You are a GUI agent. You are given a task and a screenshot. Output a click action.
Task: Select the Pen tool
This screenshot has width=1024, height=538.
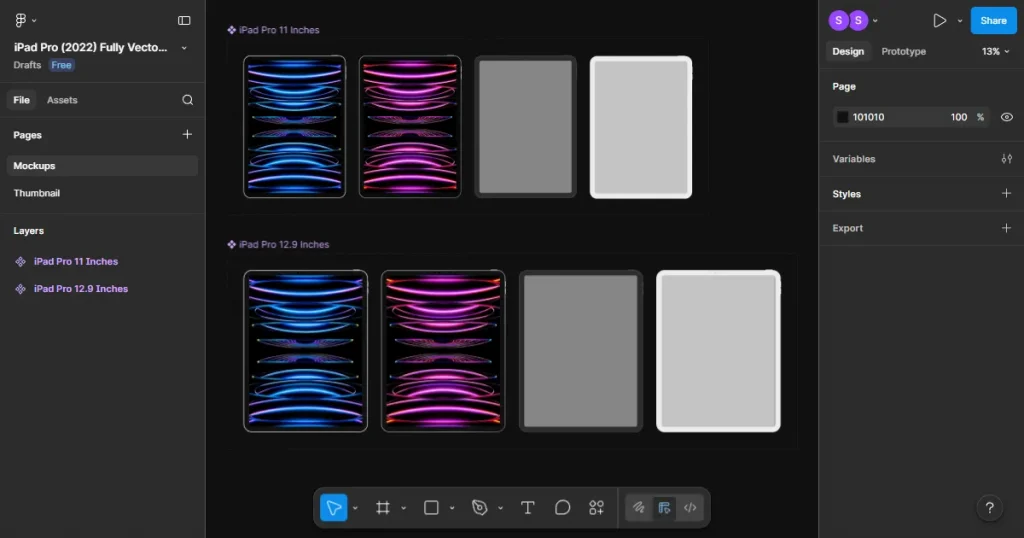pos(479,507)
